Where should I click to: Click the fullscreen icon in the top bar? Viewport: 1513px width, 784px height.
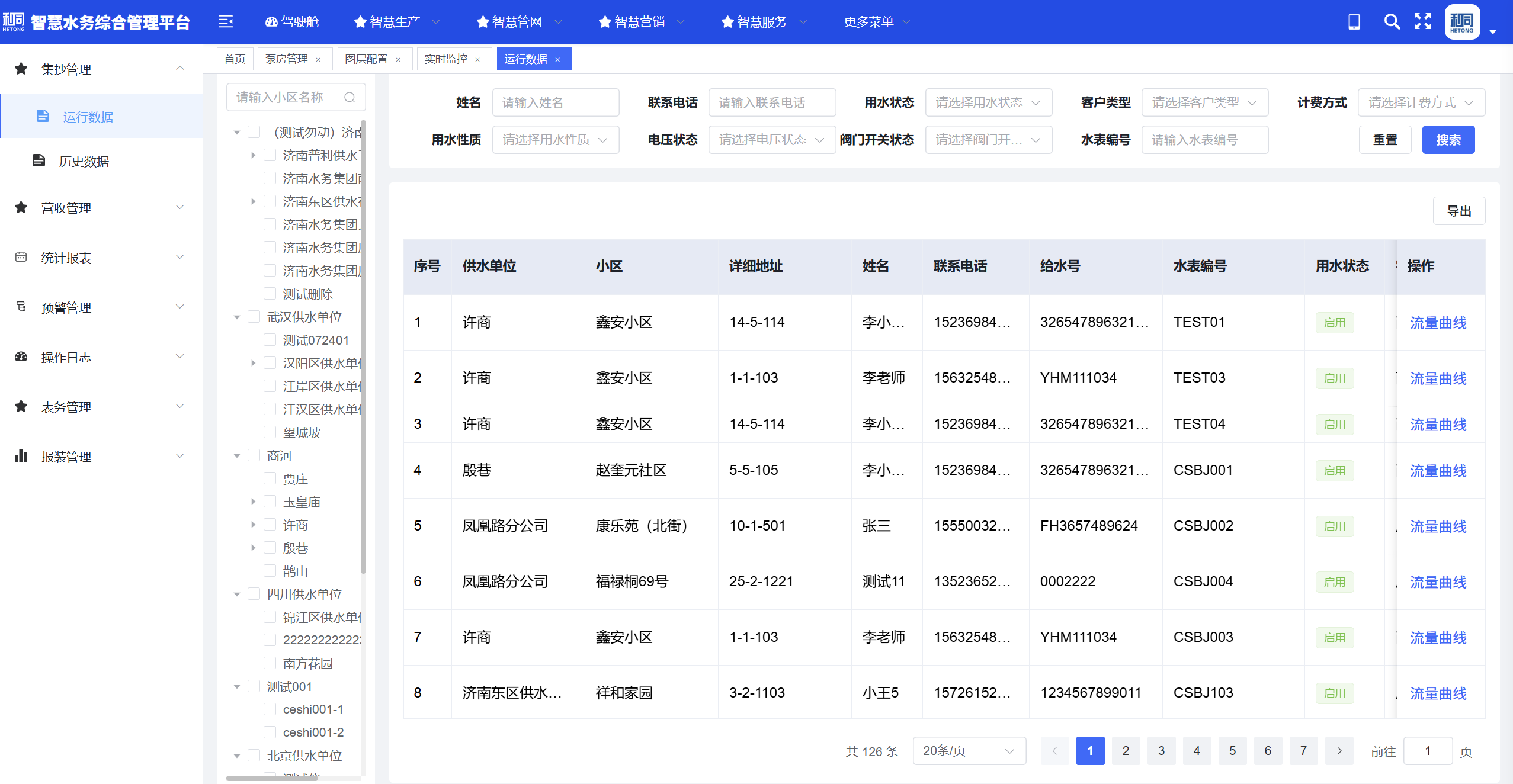tap(1423, 21)
